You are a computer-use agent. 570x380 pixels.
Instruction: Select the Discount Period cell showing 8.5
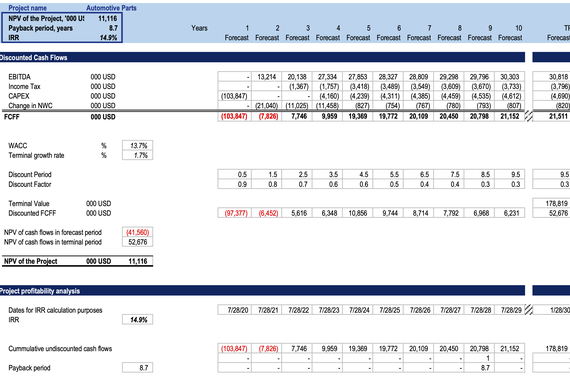point(479,175)
